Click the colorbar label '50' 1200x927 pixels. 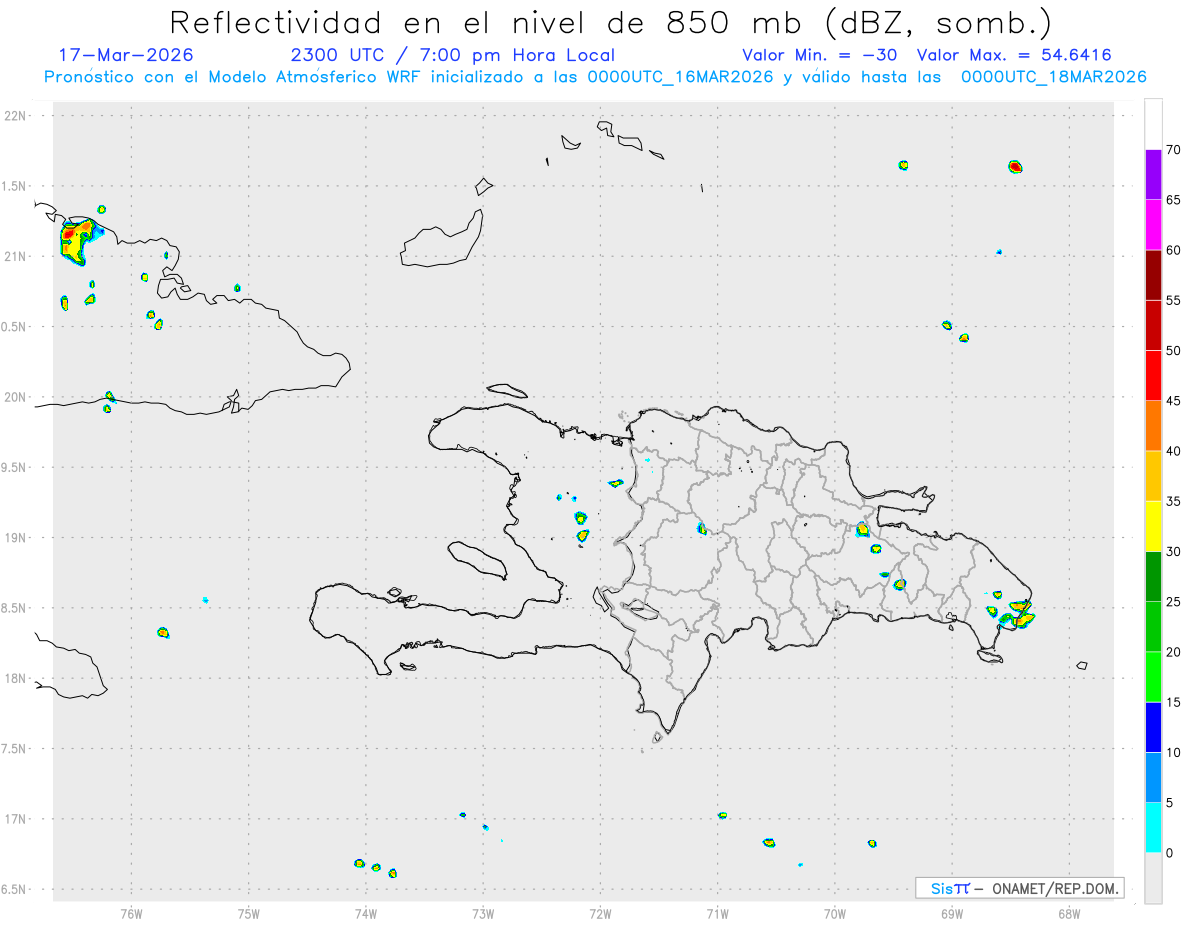click(x=1174, y=351)
